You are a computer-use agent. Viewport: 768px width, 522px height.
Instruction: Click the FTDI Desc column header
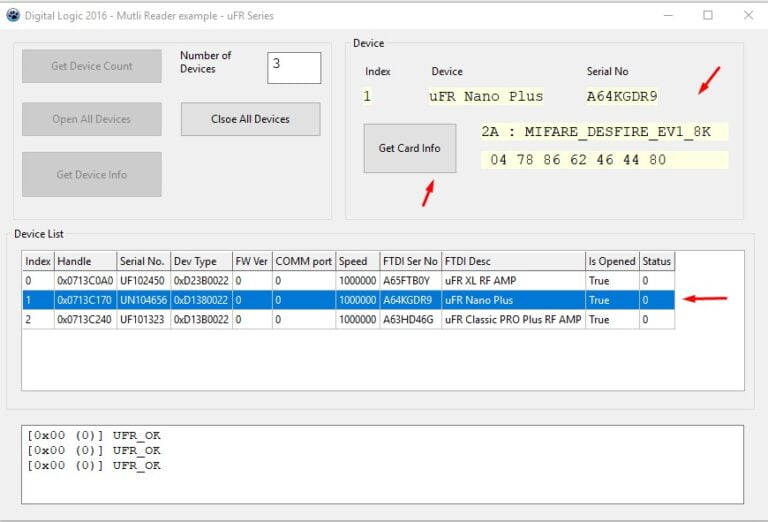[x=513, y=261]
